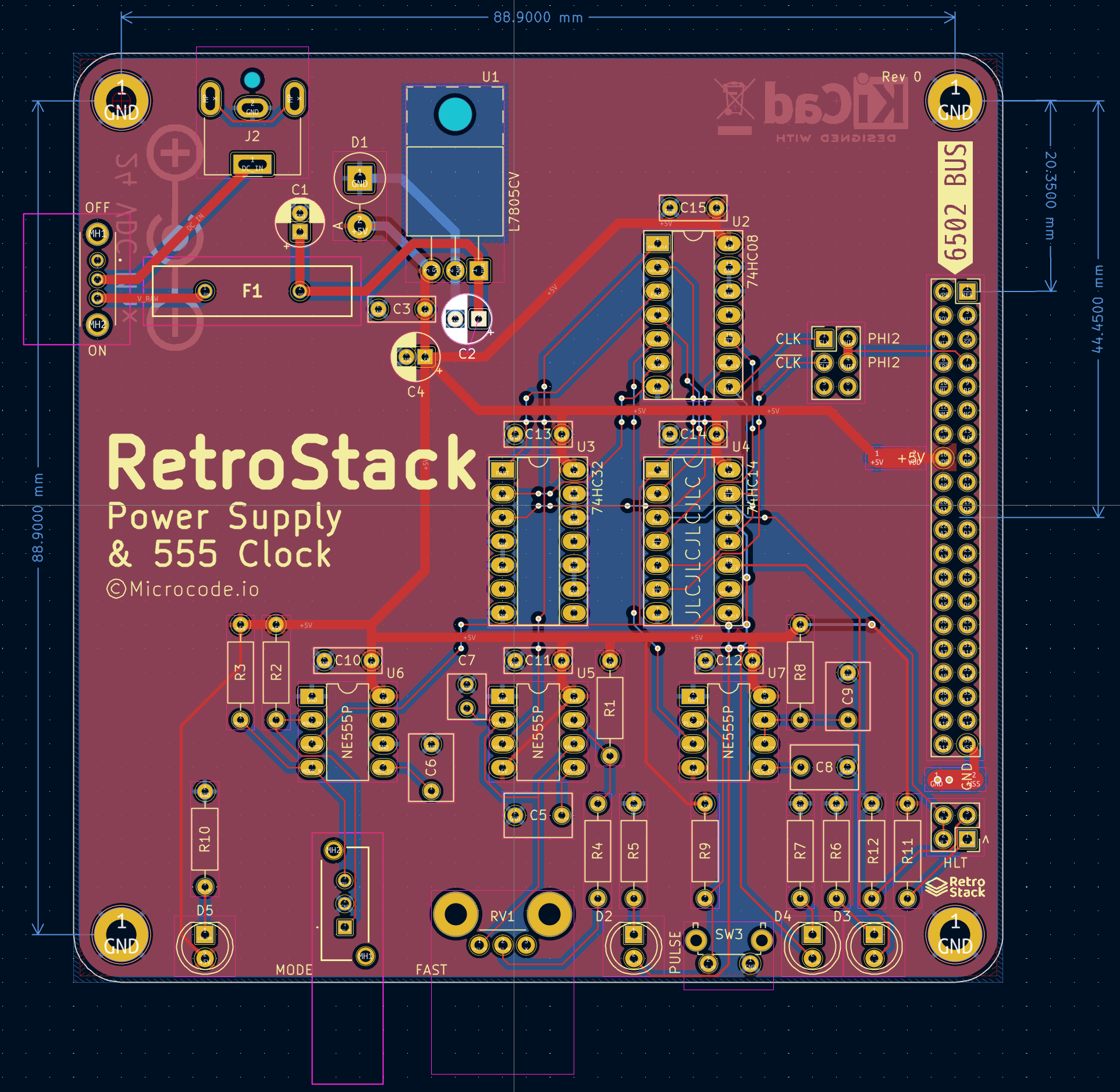Viewport: 1120px width, 1092px height.
Task: Click the C8 capacitor reference label
Action: point(824,767)
